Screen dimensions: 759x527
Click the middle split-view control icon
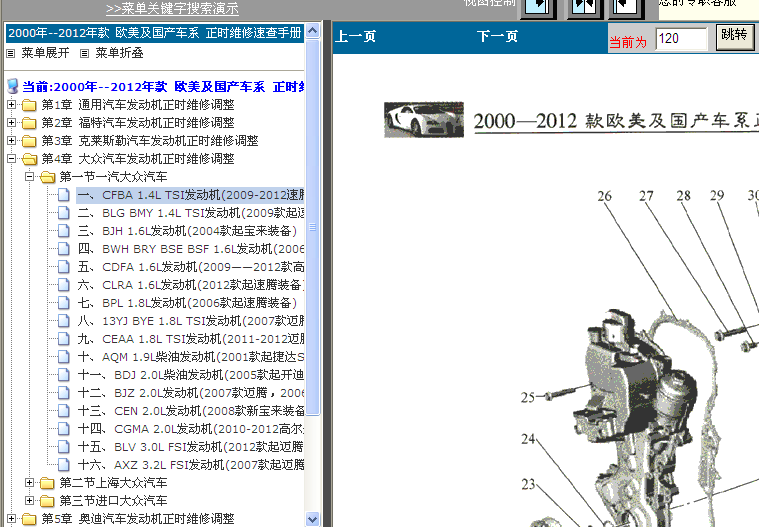(x=584, y=8)
